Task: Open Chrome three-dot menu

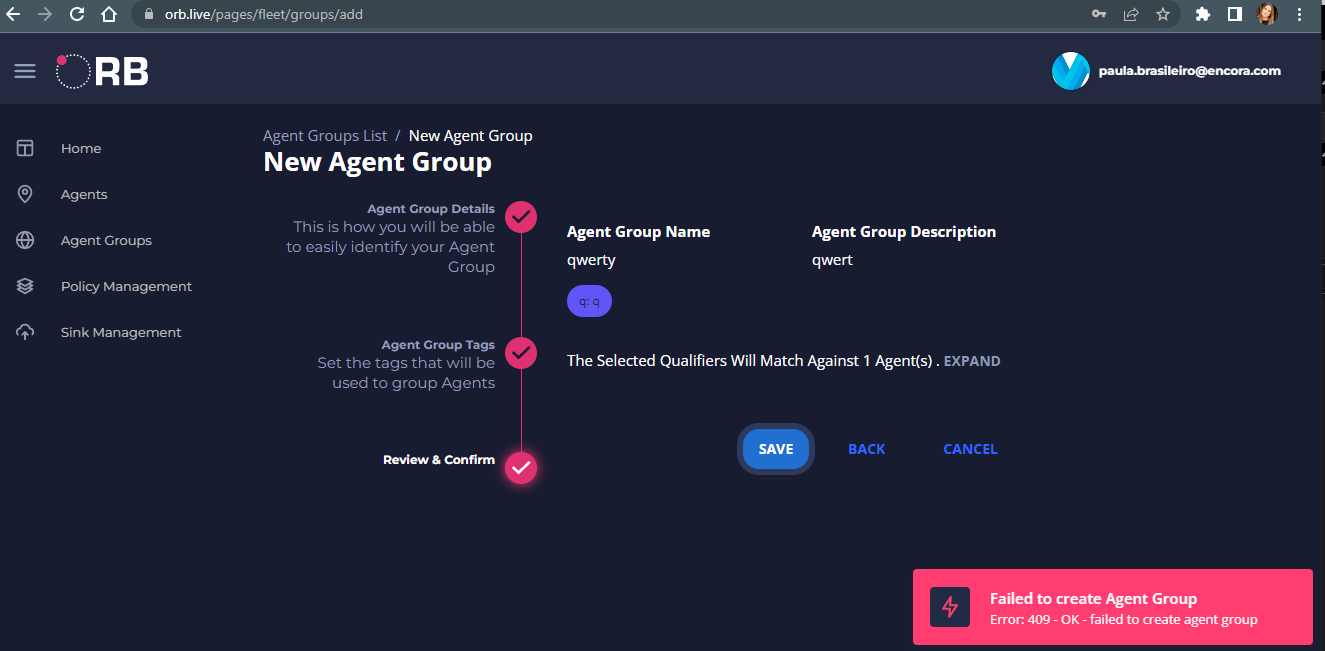Action: (x=1299, y=14)
